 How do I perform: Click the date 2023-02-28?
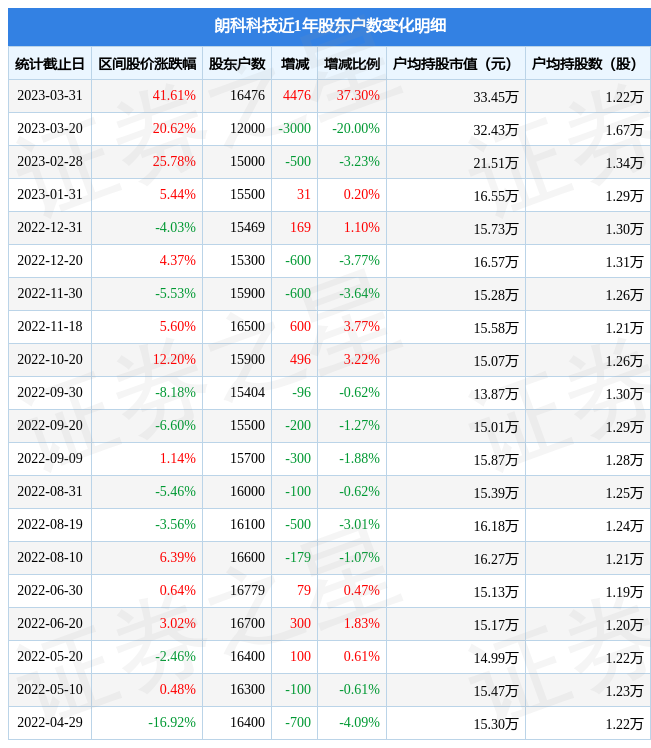click(x=50, y=161)
